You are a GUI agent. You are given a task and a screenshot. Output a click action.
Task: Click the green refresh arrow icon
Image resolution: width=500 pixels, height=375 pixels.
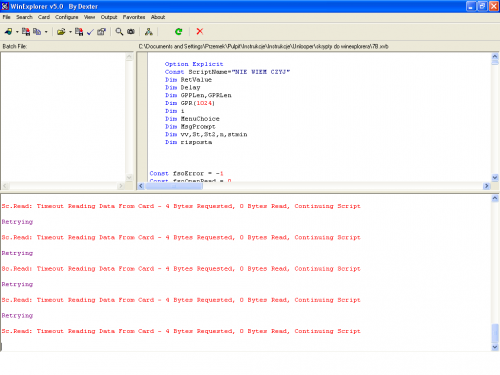[x=179, y=32]
